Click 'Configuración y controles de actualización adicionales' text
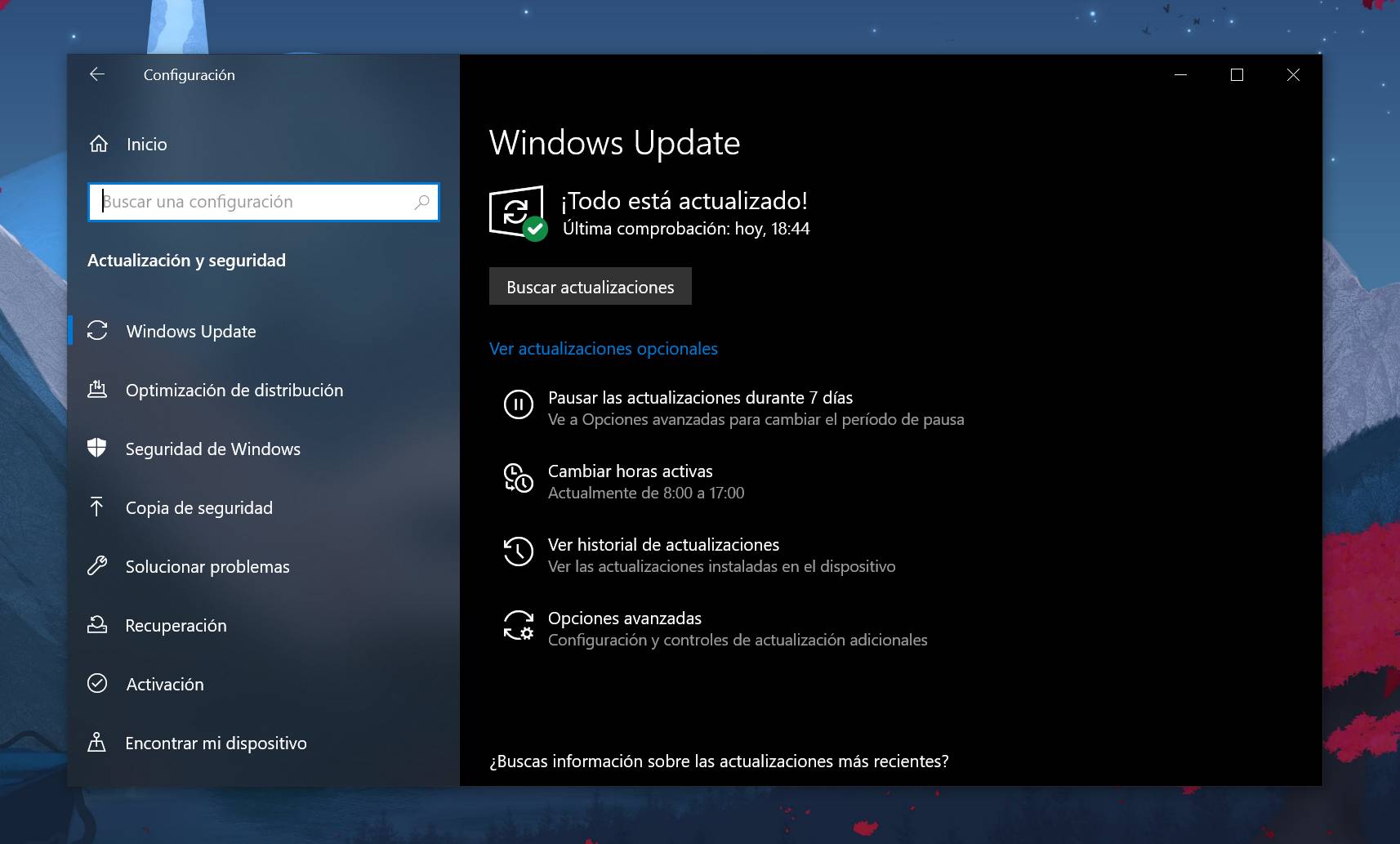This screenshot has width=1400, height=844. click(x=738, y=640)
